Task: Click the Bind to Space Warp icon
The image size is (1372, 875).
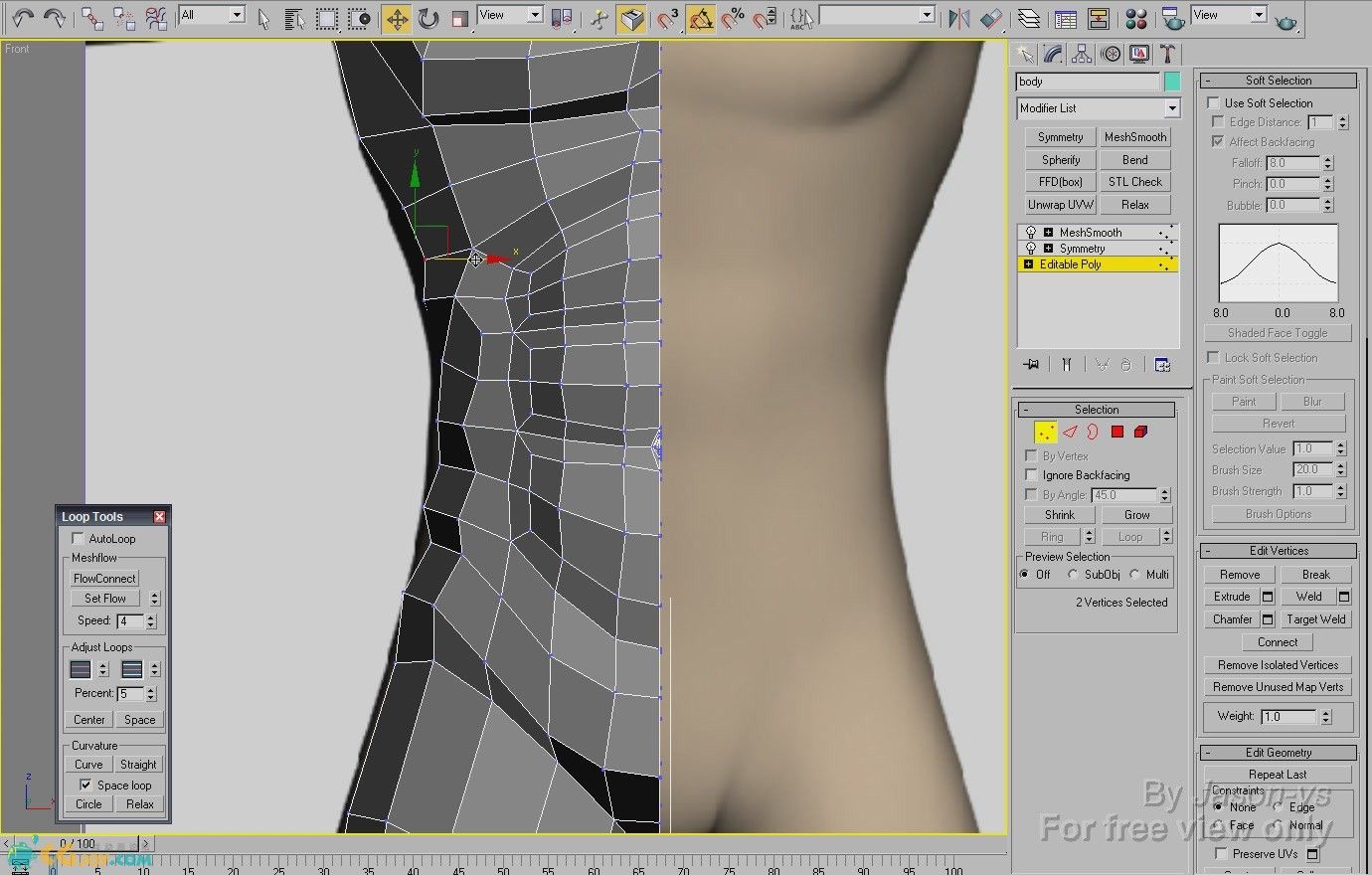Action: (x=156, y=18)
